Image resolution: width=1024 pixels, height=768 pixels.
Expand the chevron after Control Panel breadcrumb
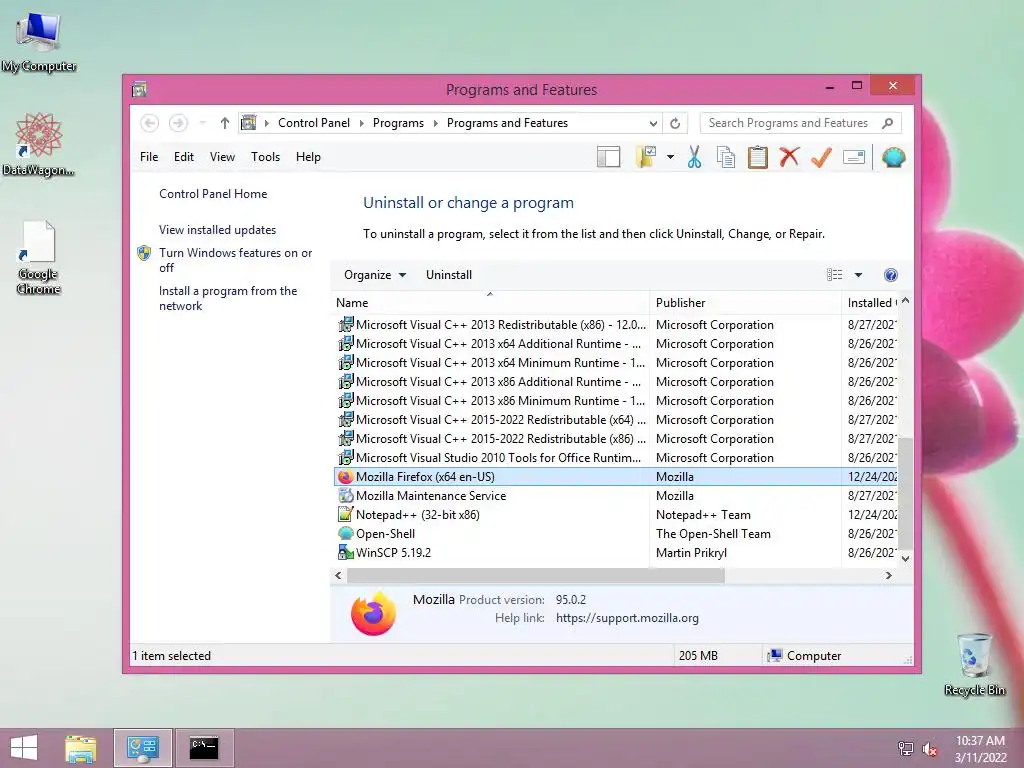click(362, 123)
